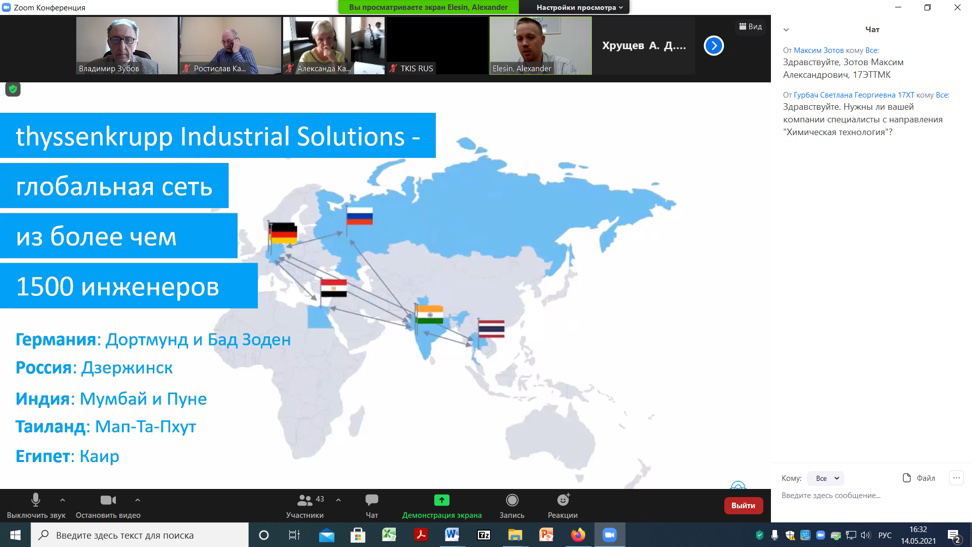Open Cortana circle on taskbar
This screenshot has height=547, width=972.
(x=263, y=535)
